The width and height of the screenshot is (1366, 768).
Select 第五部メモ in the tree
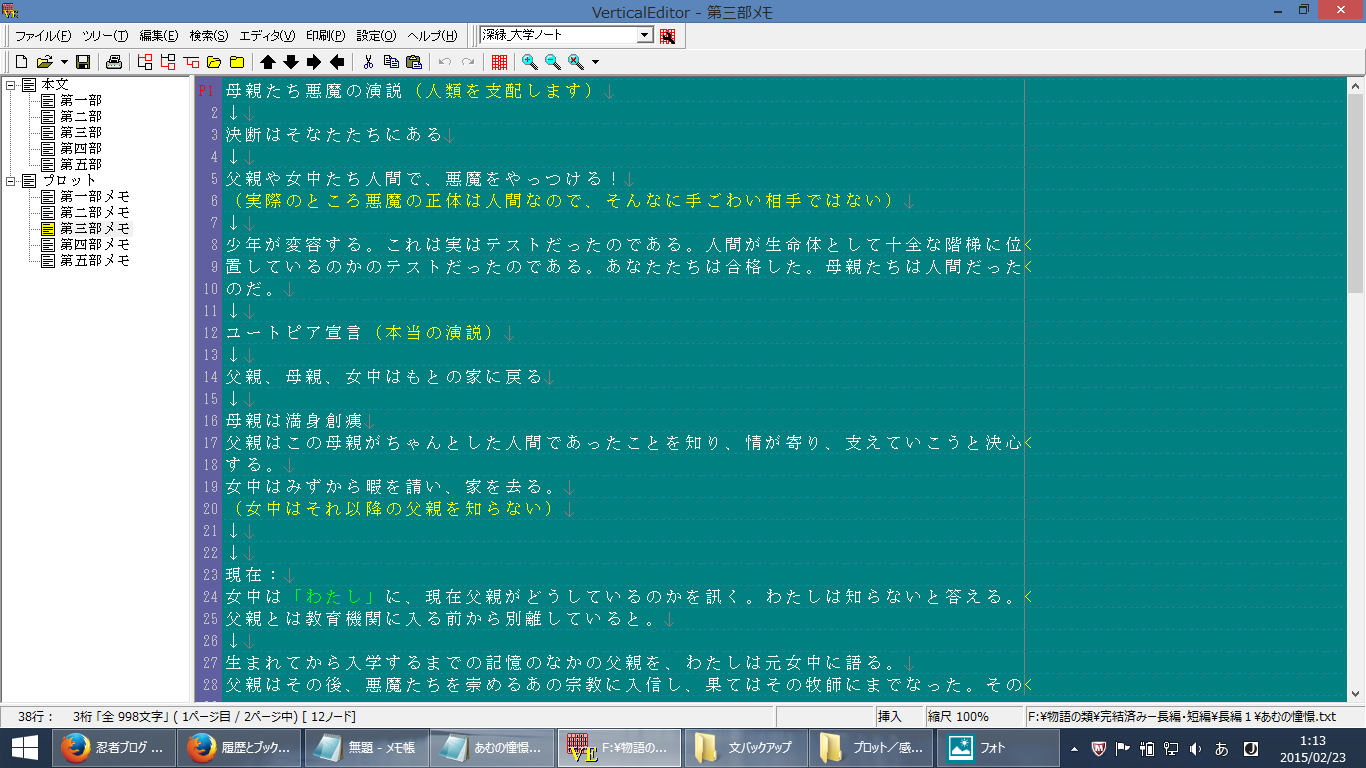click(x=94, y=260)
